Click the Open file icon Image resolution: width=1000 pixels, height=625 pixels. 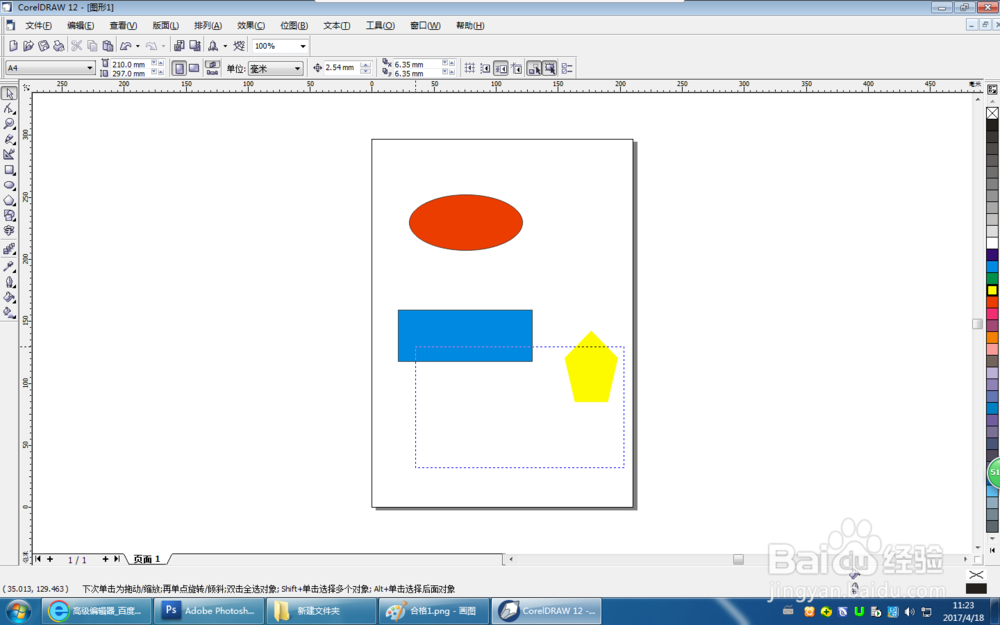(x=28, y=46)
